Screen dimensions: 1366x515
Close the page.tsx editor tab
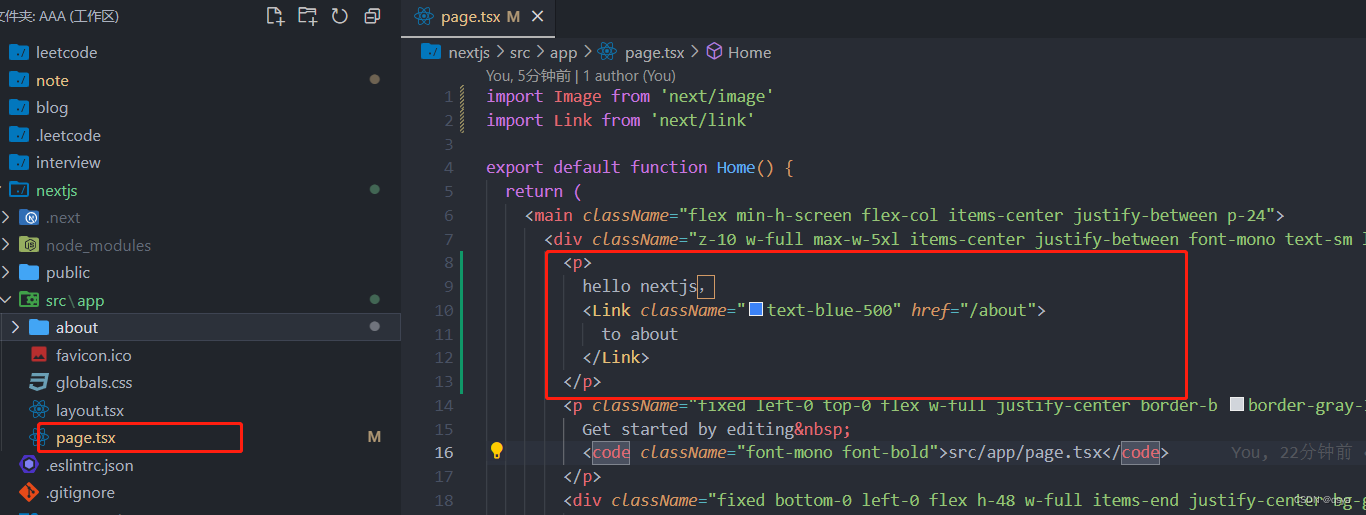click(x=539, y=17)
